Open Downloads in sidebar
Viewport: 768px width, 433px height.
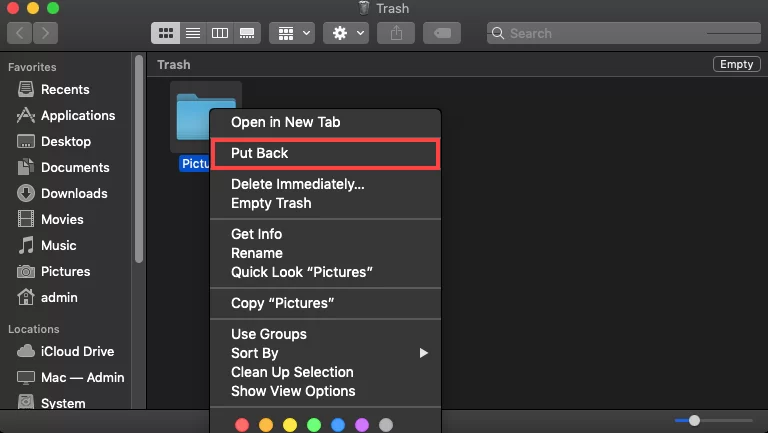[x=62, y=193]
